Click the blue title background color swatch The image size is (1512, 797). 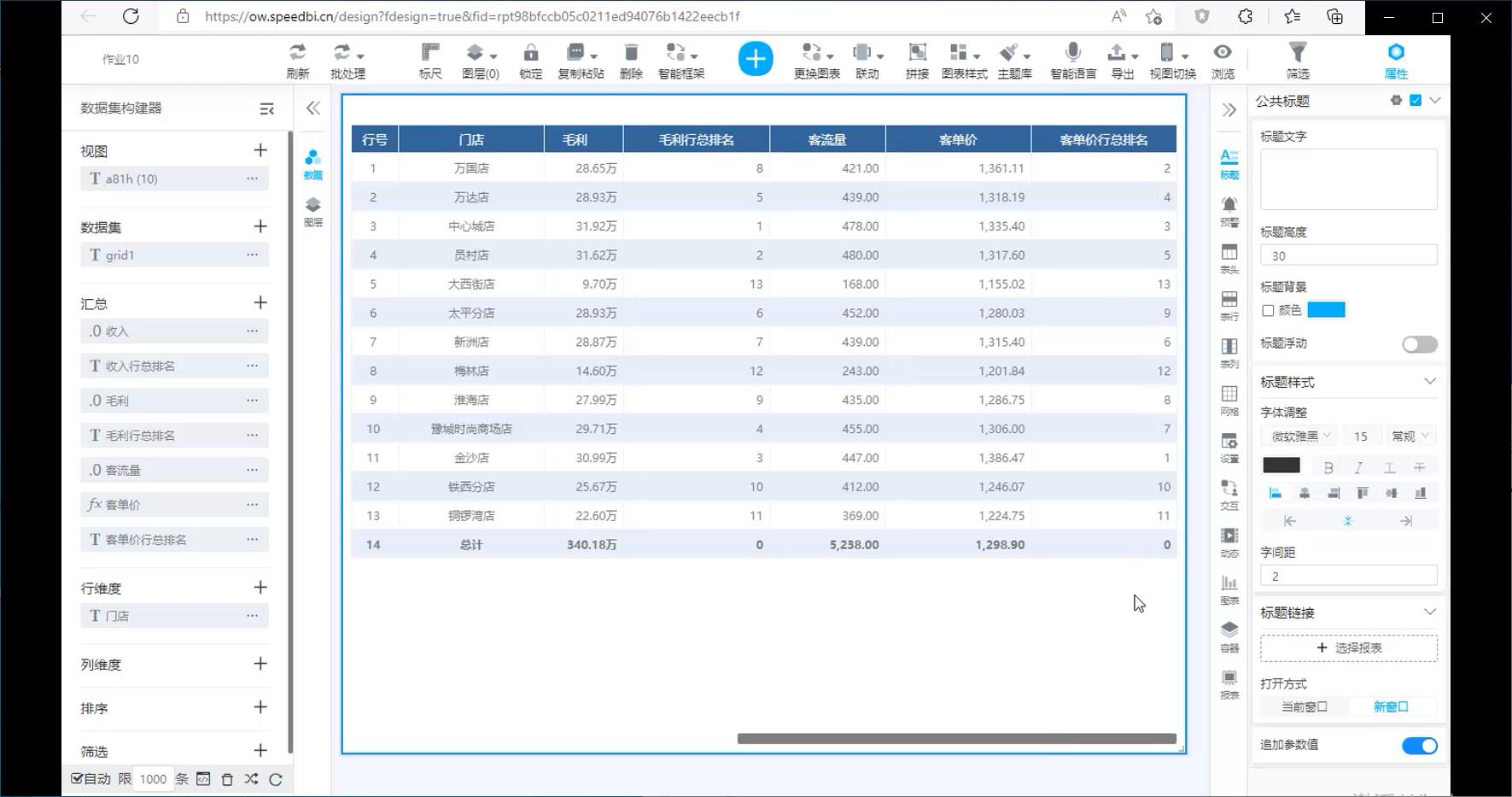click(1326, 310)
